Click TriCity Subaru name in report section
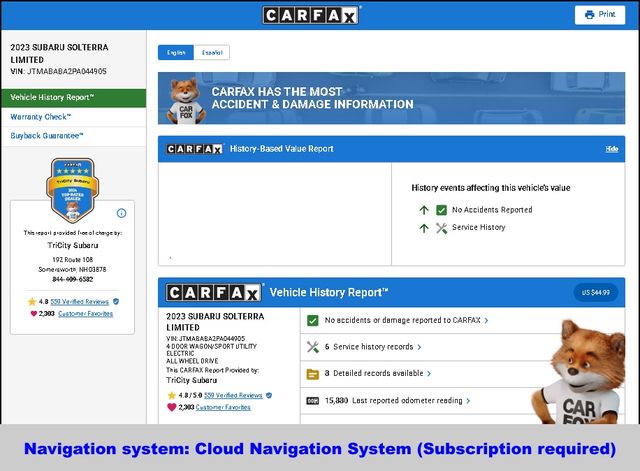This screenshot has width=640, height=471. coord(191,380)
